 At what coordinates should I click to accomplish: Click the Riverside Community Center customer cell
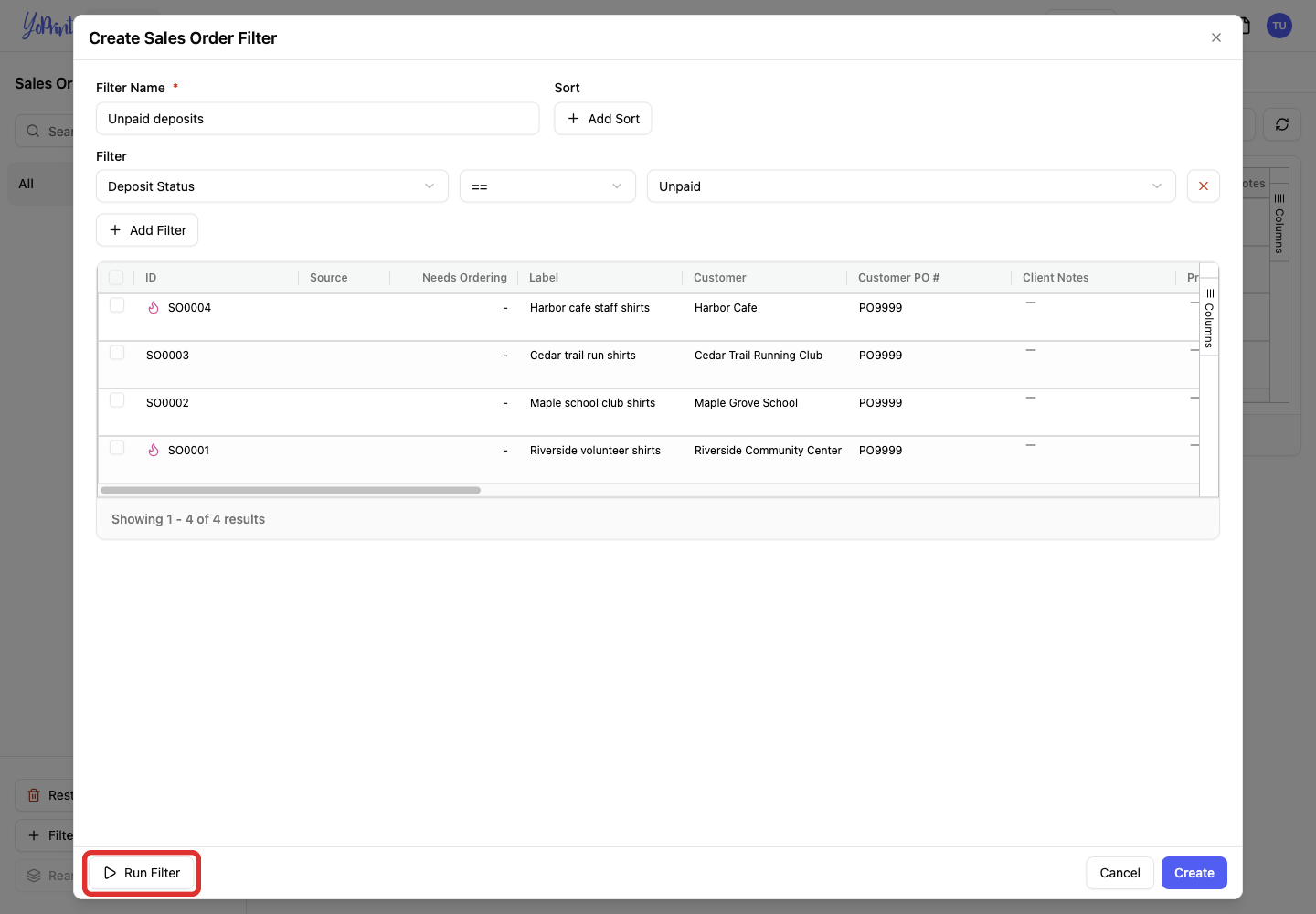pos(768,451)
